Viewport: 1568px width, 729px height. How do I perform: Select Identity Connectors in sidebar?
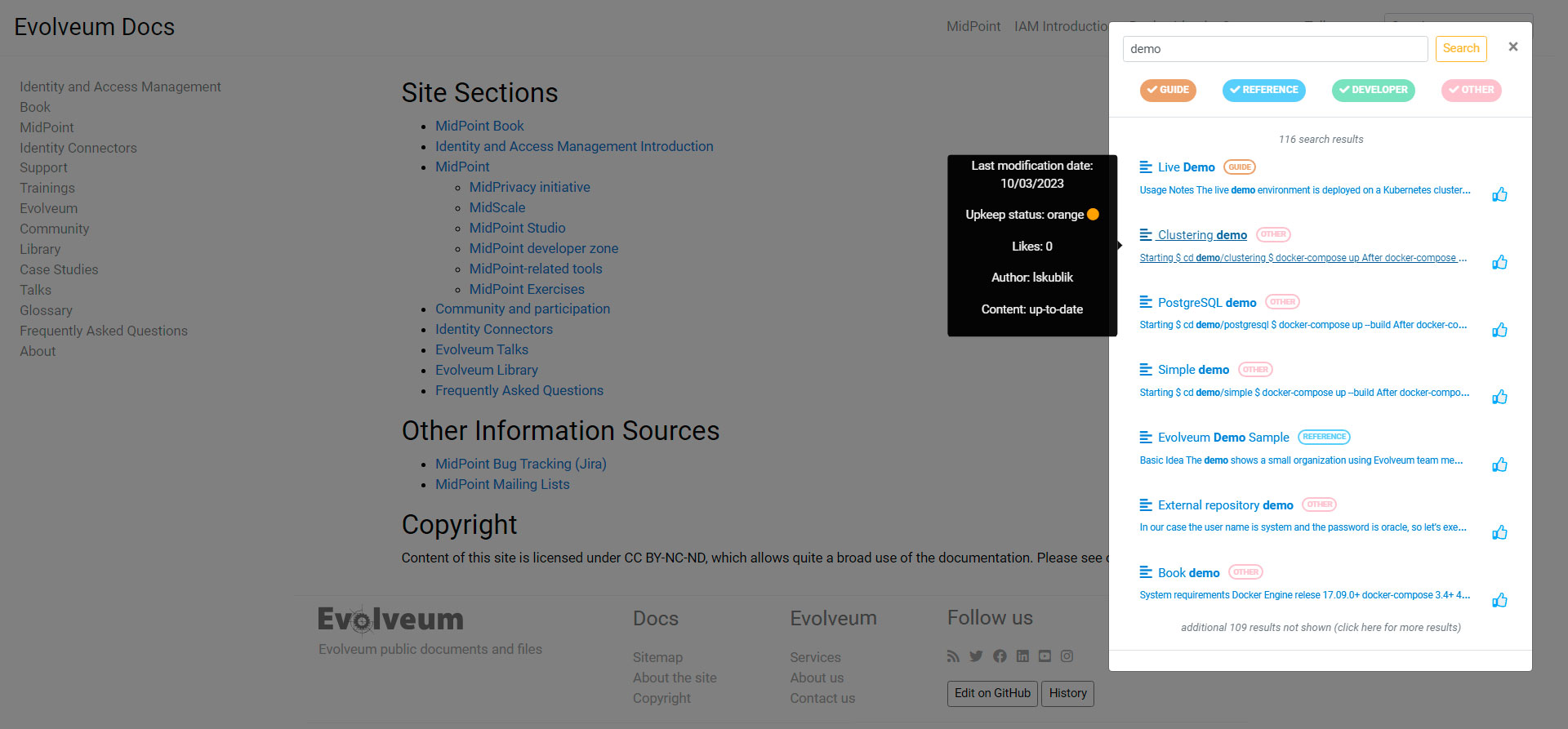(78, 148)
